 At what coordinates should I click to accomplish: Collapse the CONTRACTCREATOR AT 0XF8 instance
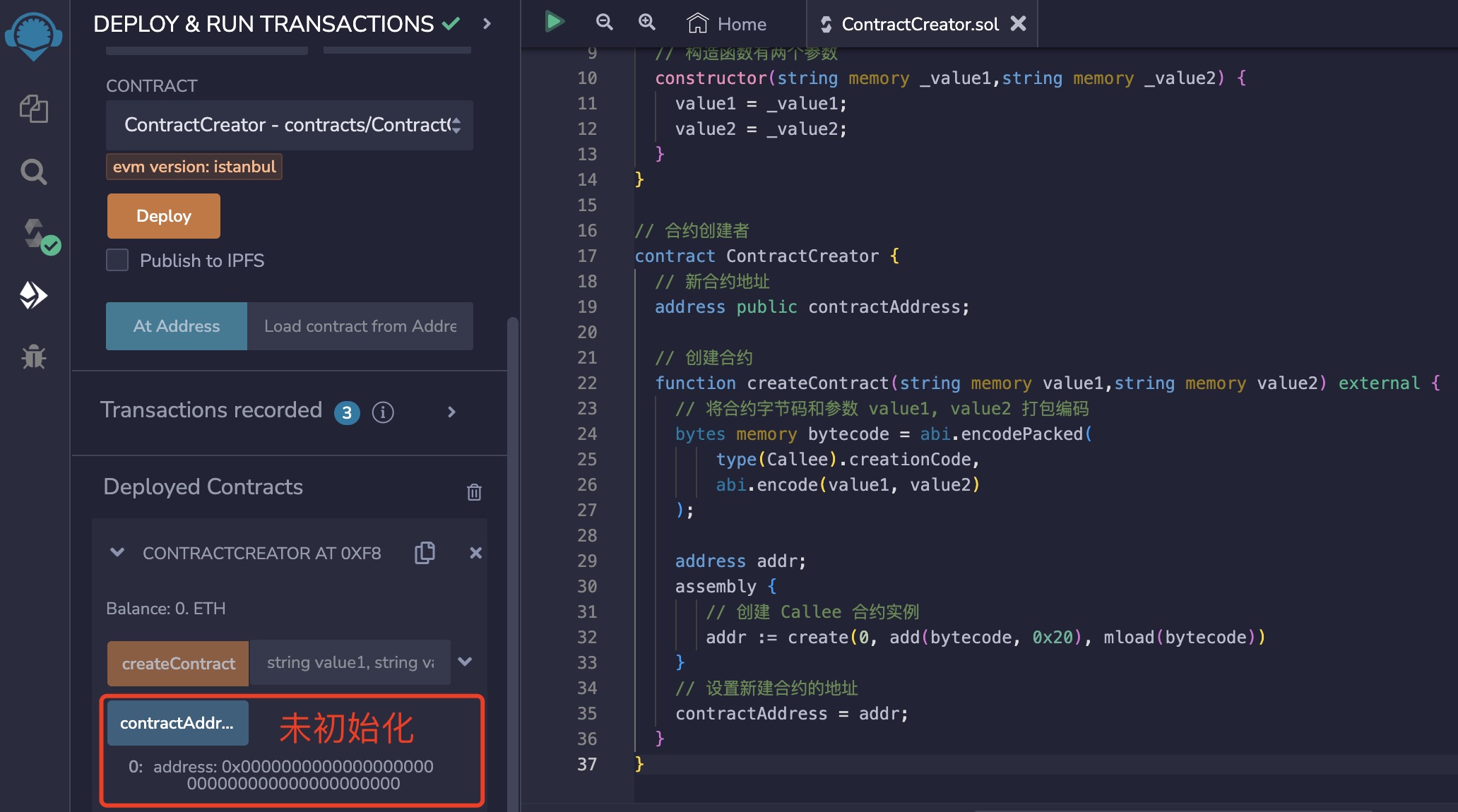(117, 553)
